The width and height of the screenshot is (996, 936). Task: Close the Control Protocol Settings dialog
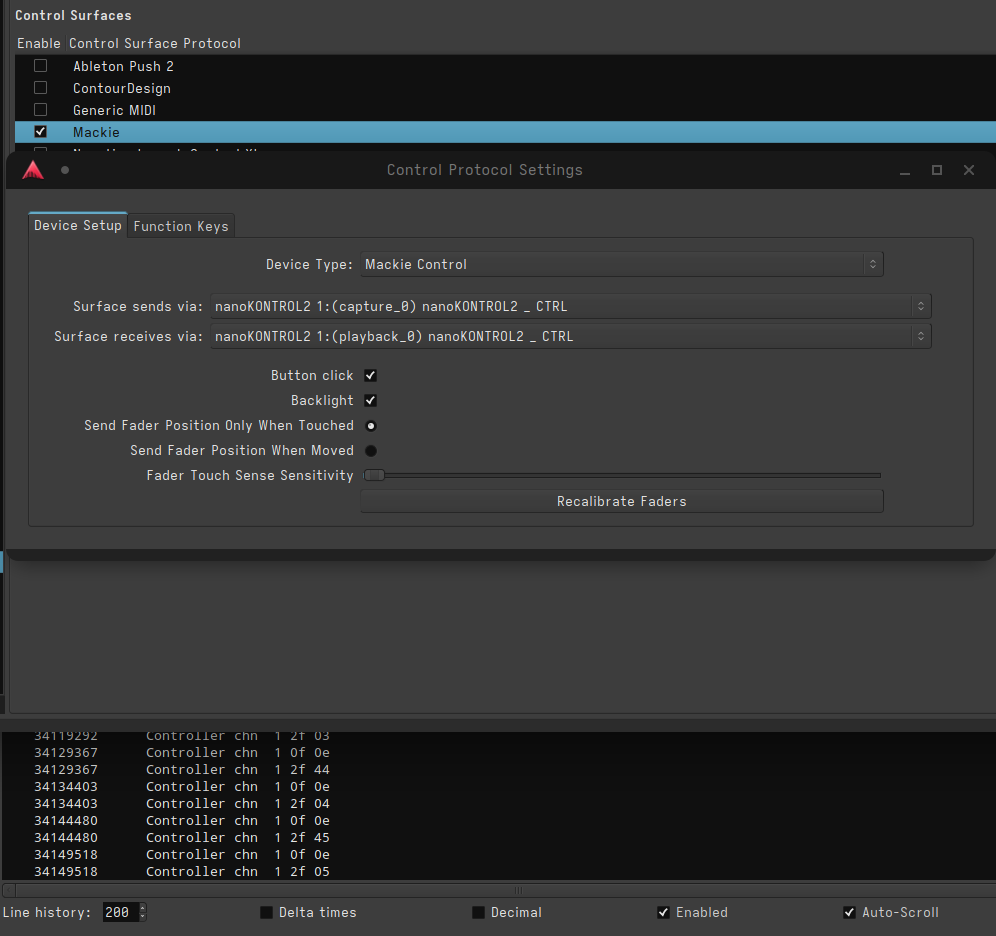coord(968,170)
